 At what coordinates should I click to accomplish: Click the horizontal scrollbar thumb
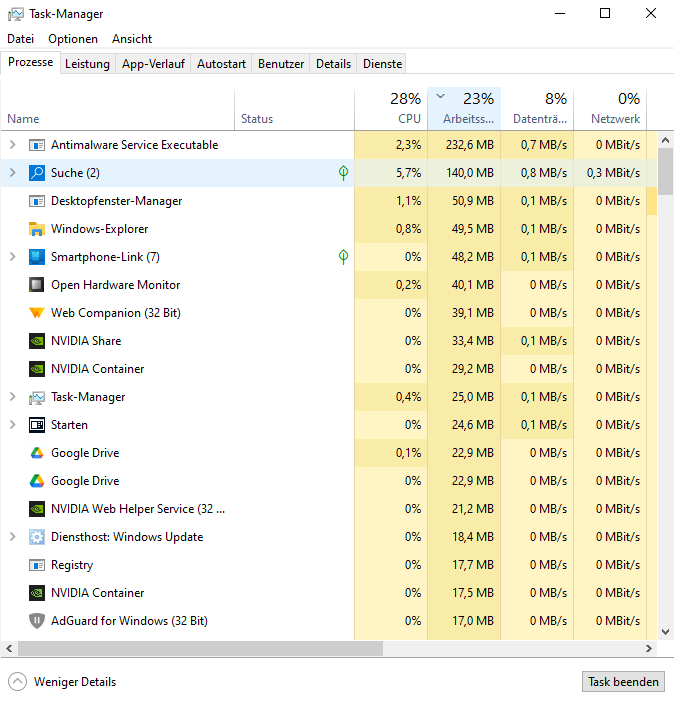[x=200, y=648]
